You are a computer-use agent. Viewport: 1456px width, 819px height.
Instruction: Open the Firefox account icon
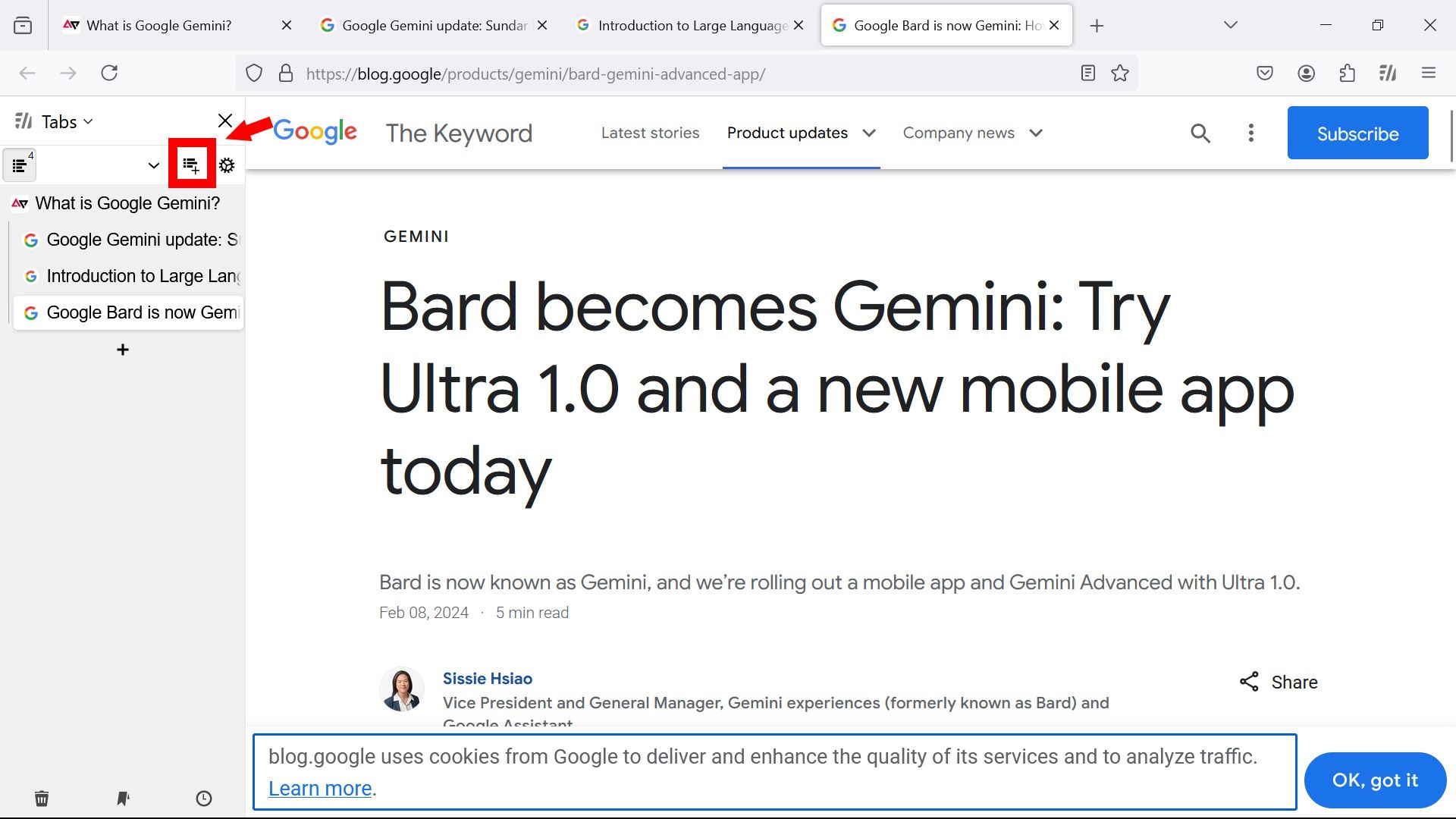1306,73
